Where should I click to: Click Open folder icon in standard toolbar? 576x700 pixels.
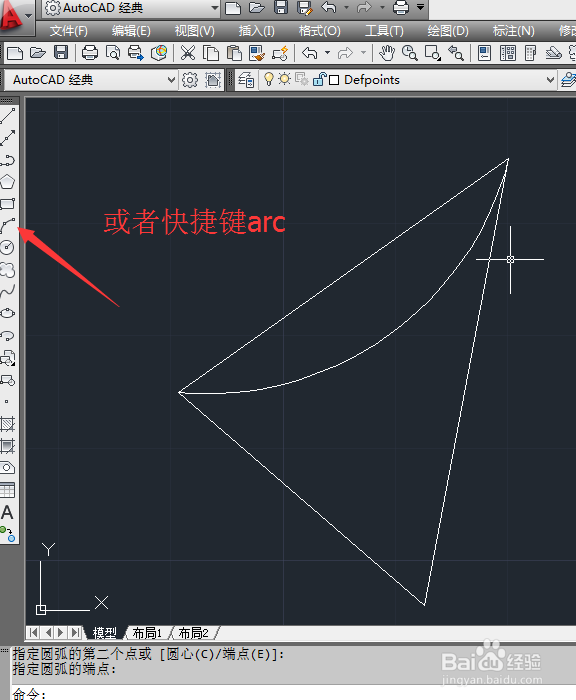[x=38, y=53]
